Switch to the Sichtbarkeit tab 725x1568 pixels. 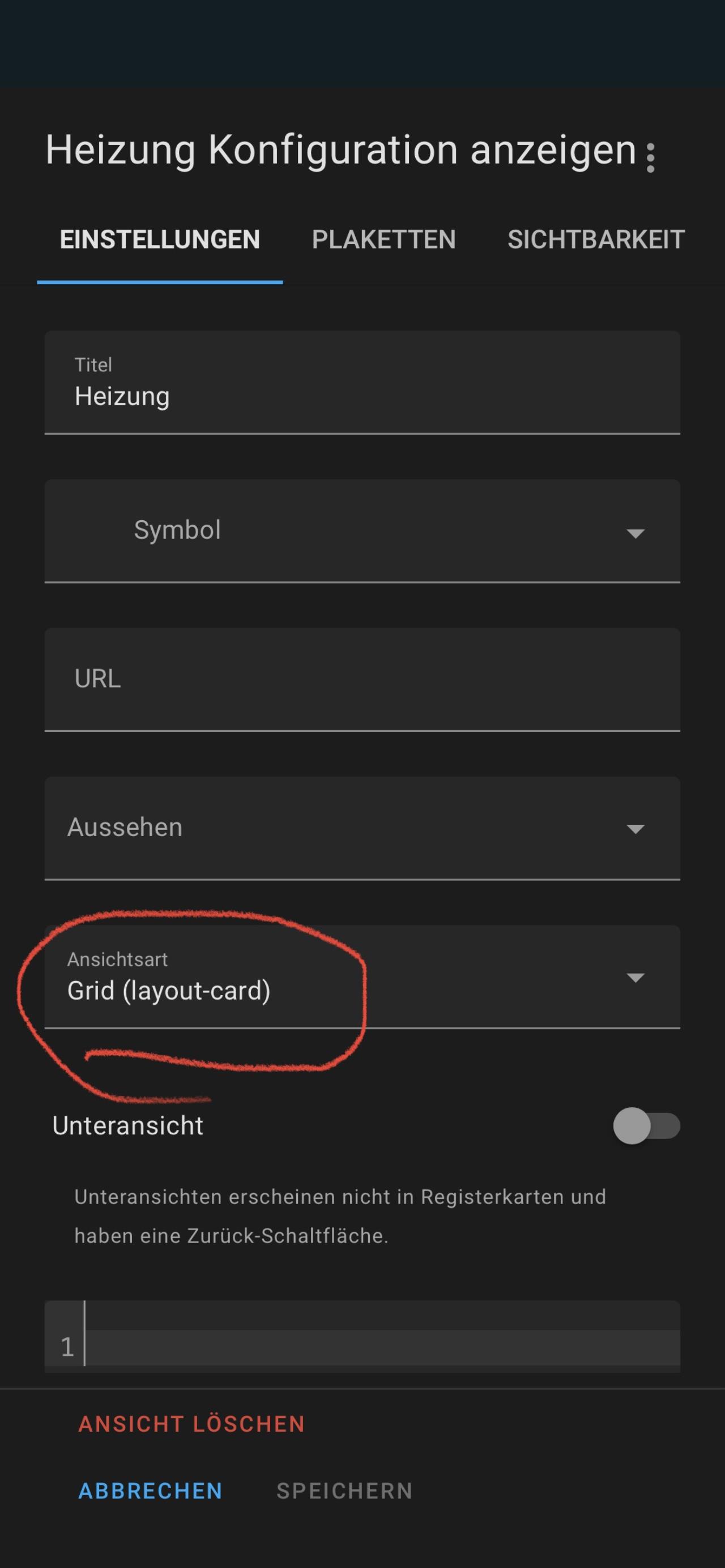(596, 240)
